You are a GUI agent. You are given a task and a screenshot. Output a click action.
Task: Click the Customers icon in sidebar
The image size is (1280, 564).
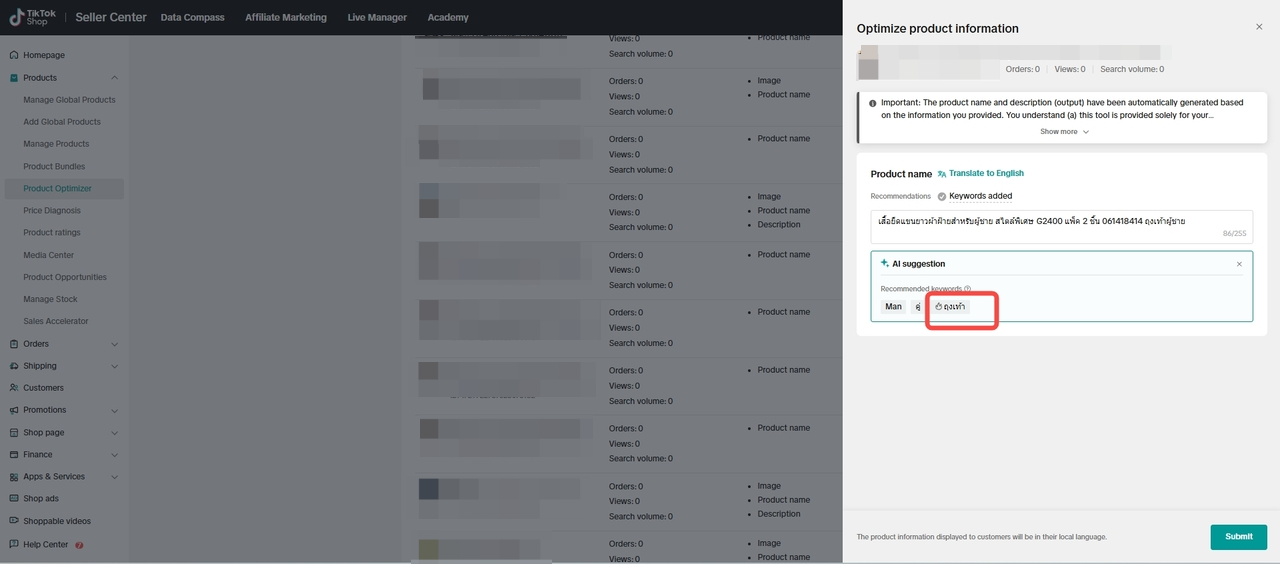[x=14, y=388]
